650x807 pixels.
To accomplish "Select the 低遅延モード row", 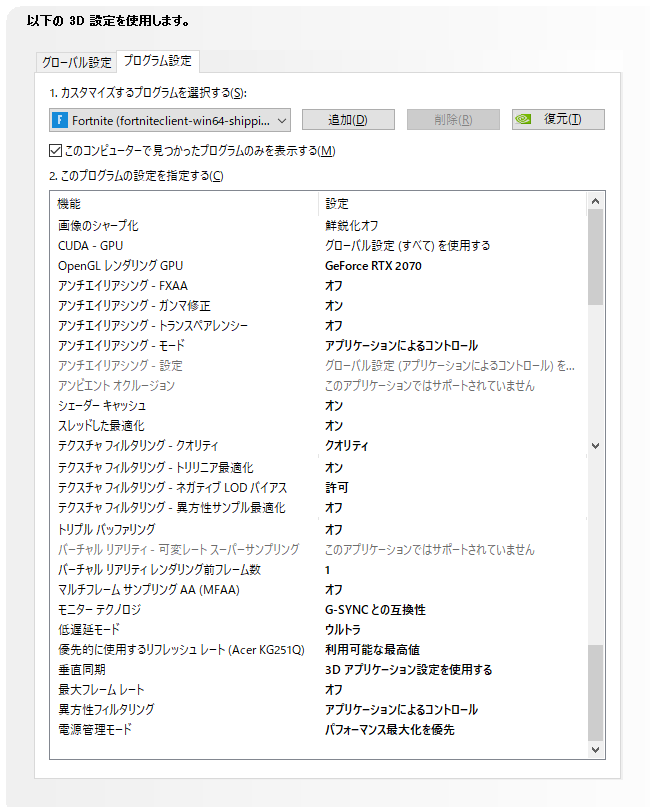I will pyautogui.click(x=318, y=629).
